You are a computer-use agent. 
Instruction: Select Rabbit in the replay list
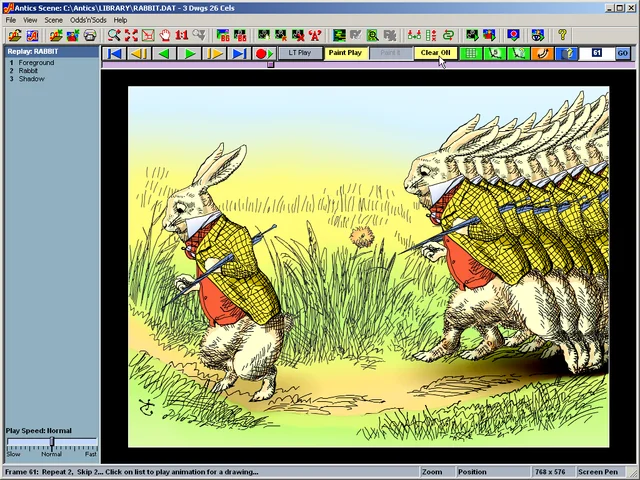(28, 71)
